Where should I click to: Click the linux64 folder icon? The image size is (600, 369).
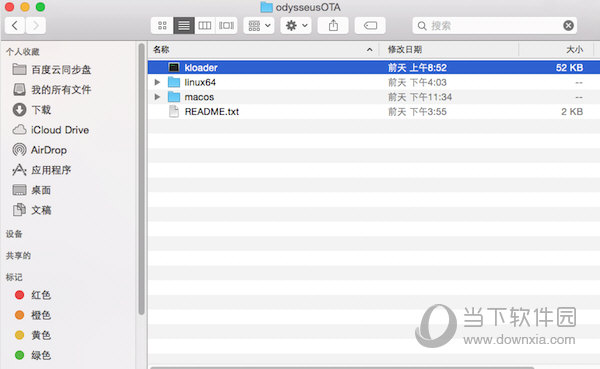[x=174, y=82]
